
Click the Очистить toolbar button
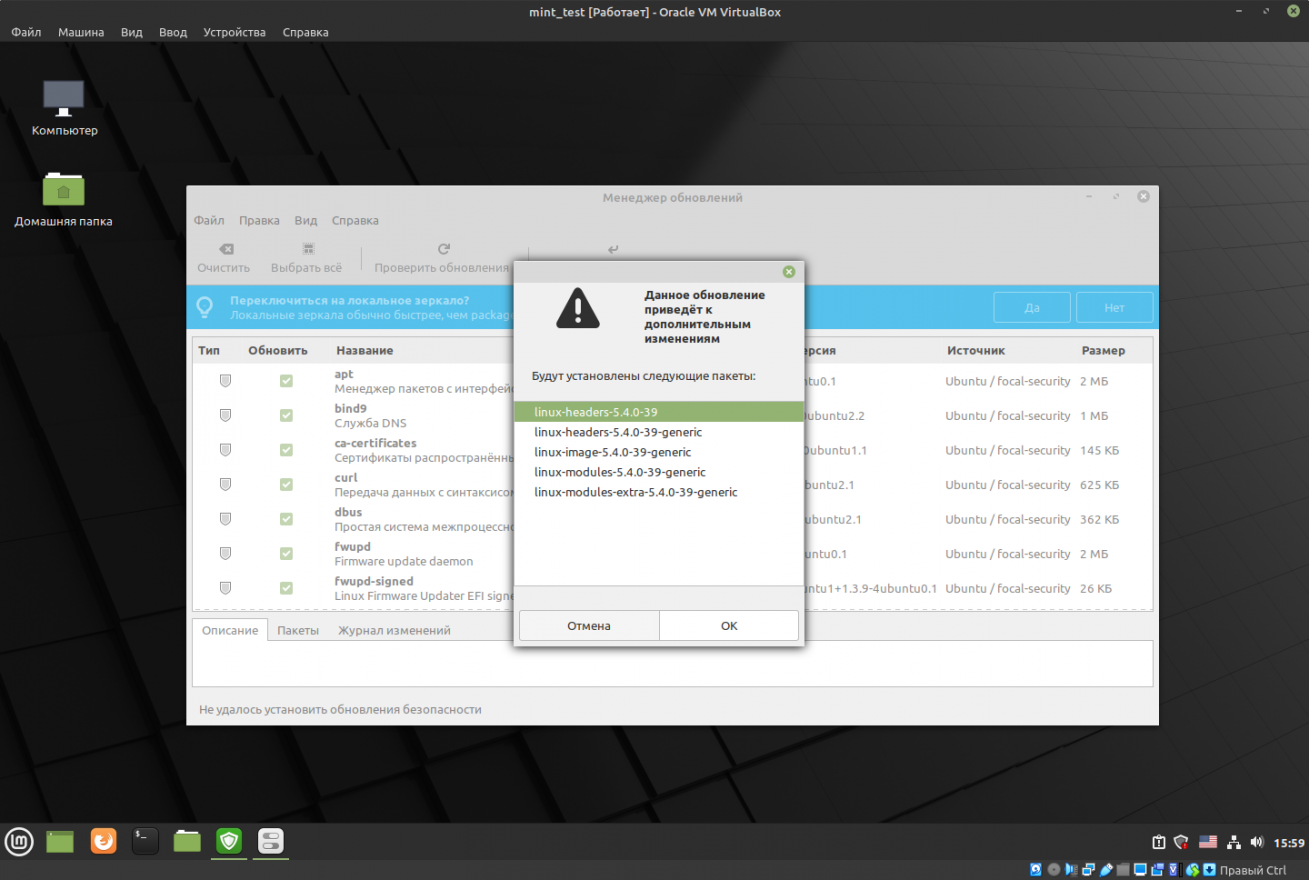[224, 258]
